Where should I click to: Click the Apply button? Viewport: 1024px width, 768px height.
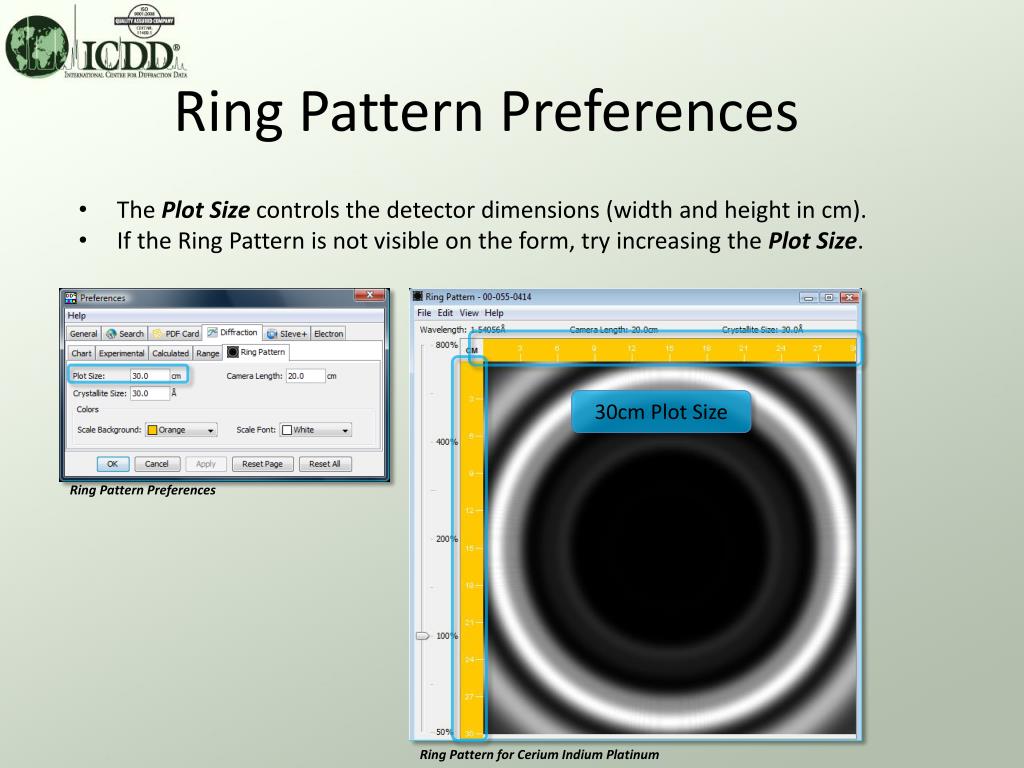pyautogui.click(x=206, y=464)
